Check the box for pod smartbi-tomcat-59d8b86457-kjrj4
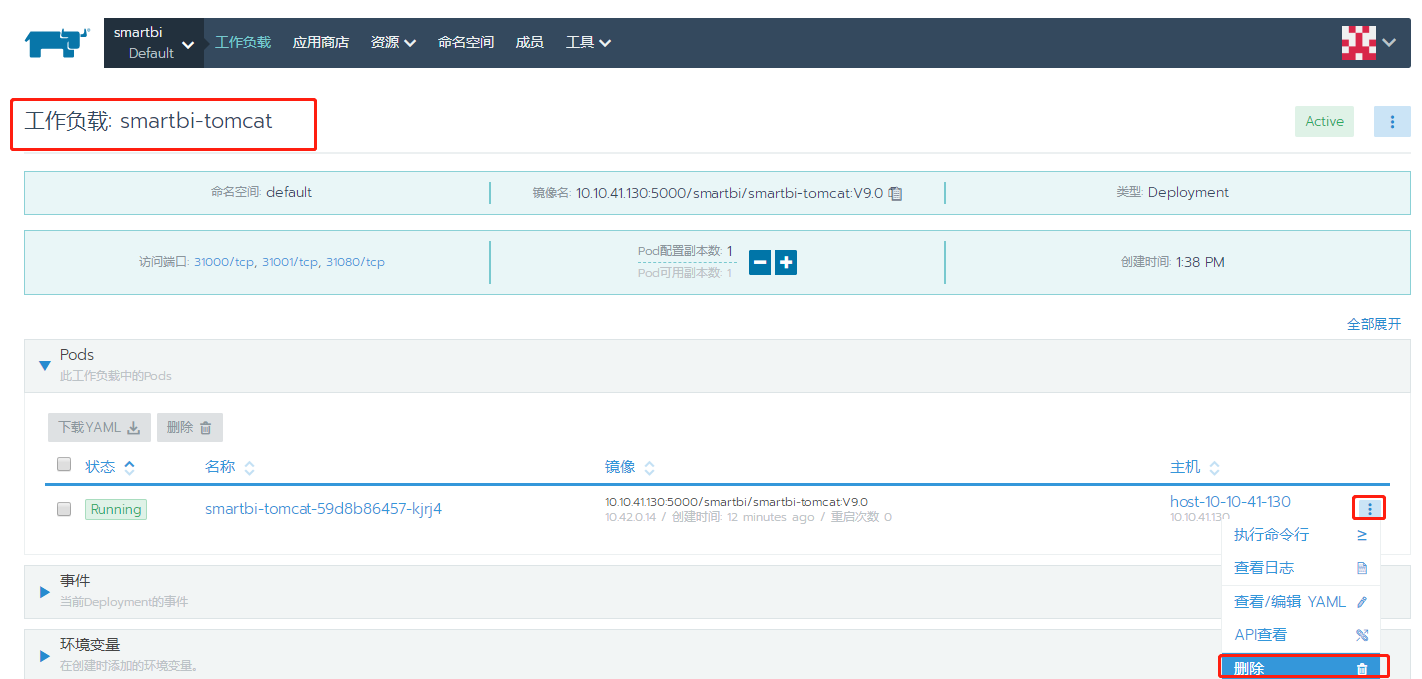This screenshot has height=679, width=1422. [64, 509]
